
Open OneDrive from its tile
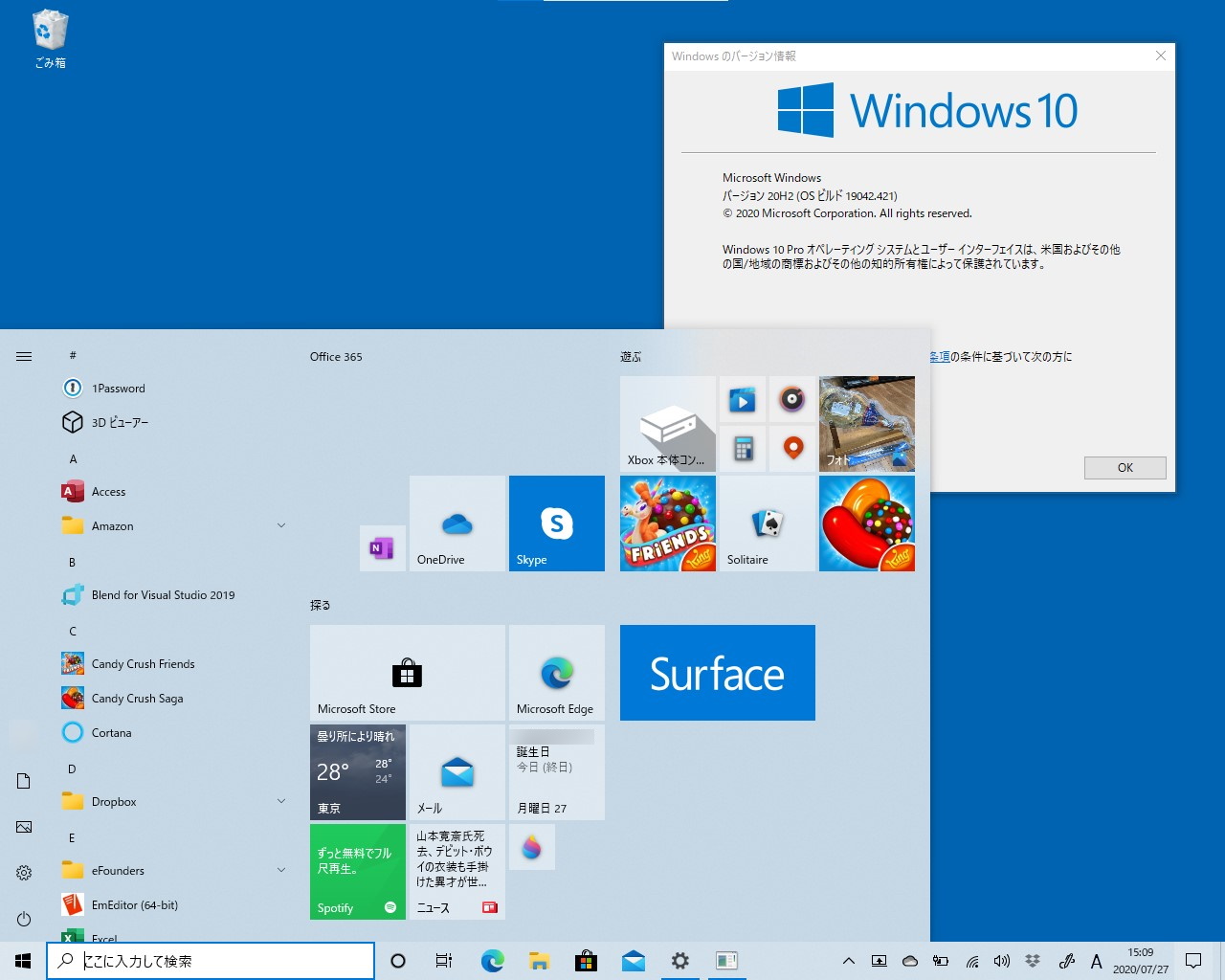(457, 523)
